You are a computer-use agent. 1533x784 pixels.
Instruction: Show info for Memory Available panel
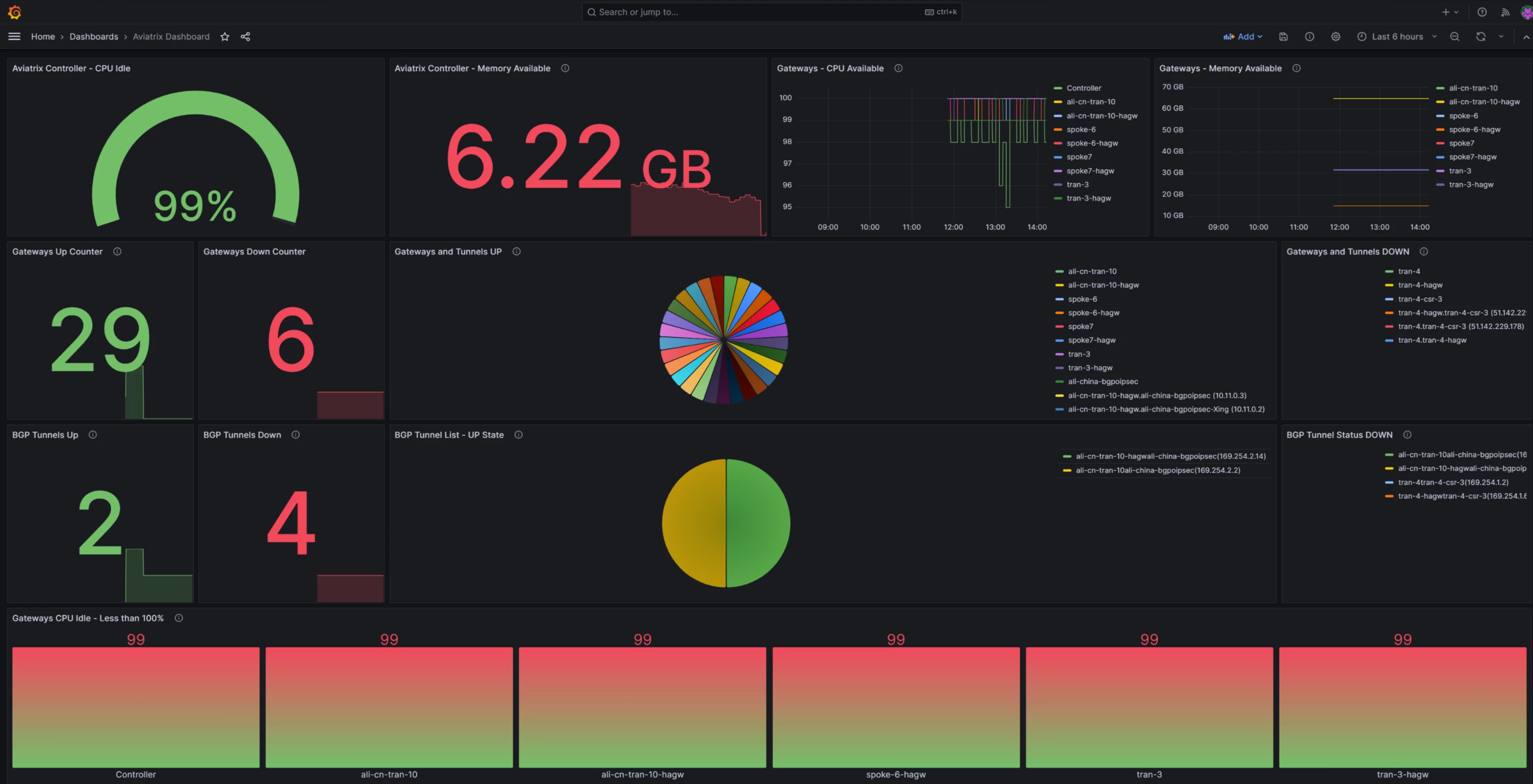point(565,68)
